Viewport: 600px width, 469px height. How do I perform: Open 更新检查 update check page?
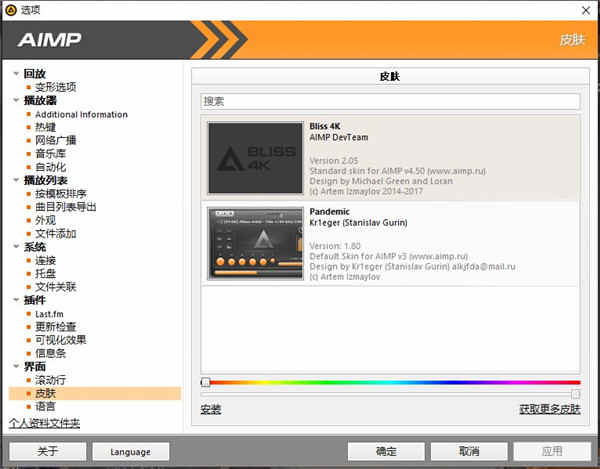[x=55, y=327]
